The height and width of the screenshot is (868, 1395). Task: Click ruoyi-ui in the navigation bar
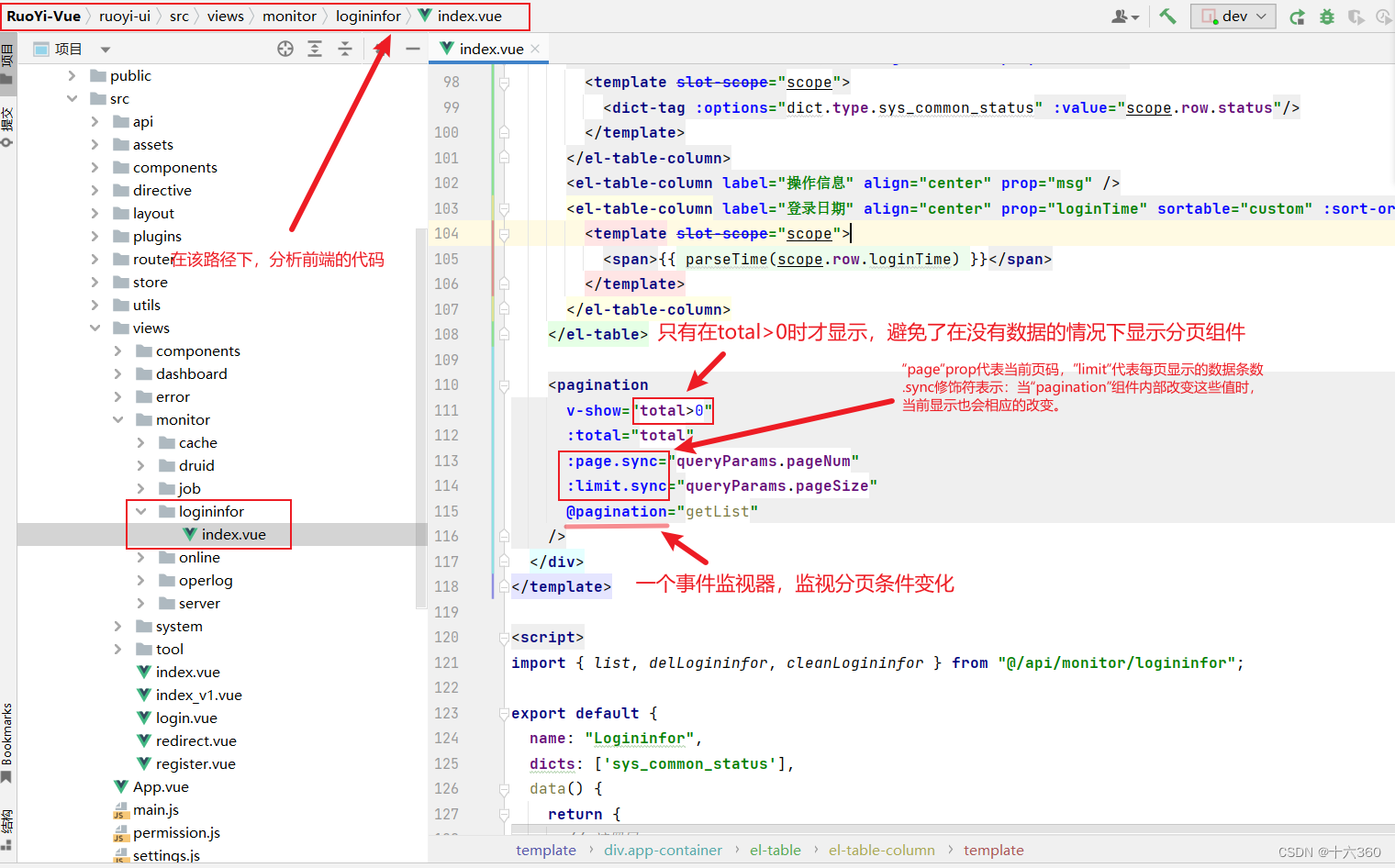(125, 16)
